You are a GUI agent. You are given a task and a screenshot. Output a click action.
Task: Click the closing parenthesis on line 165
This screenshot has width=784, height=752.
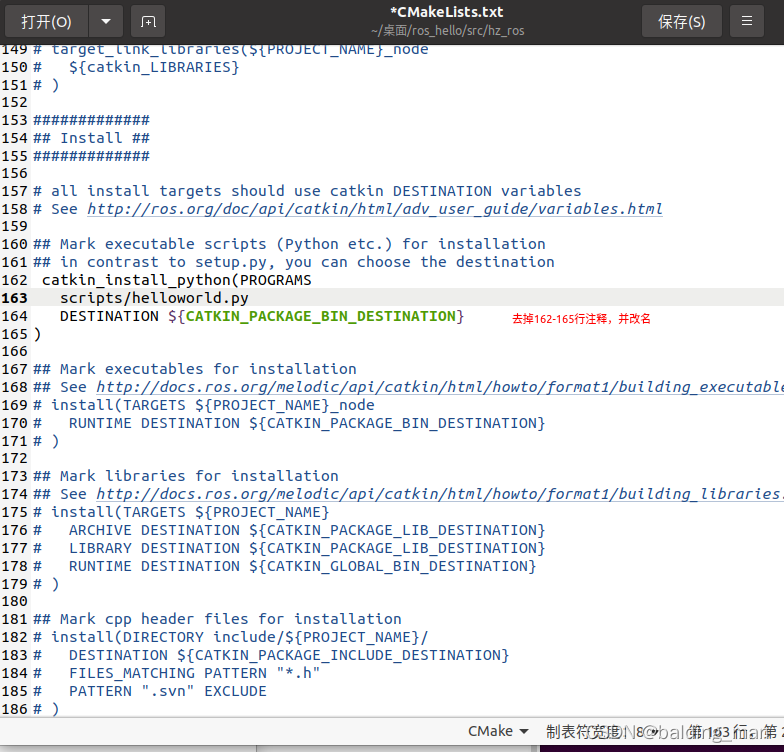click(x=37, y=334)
